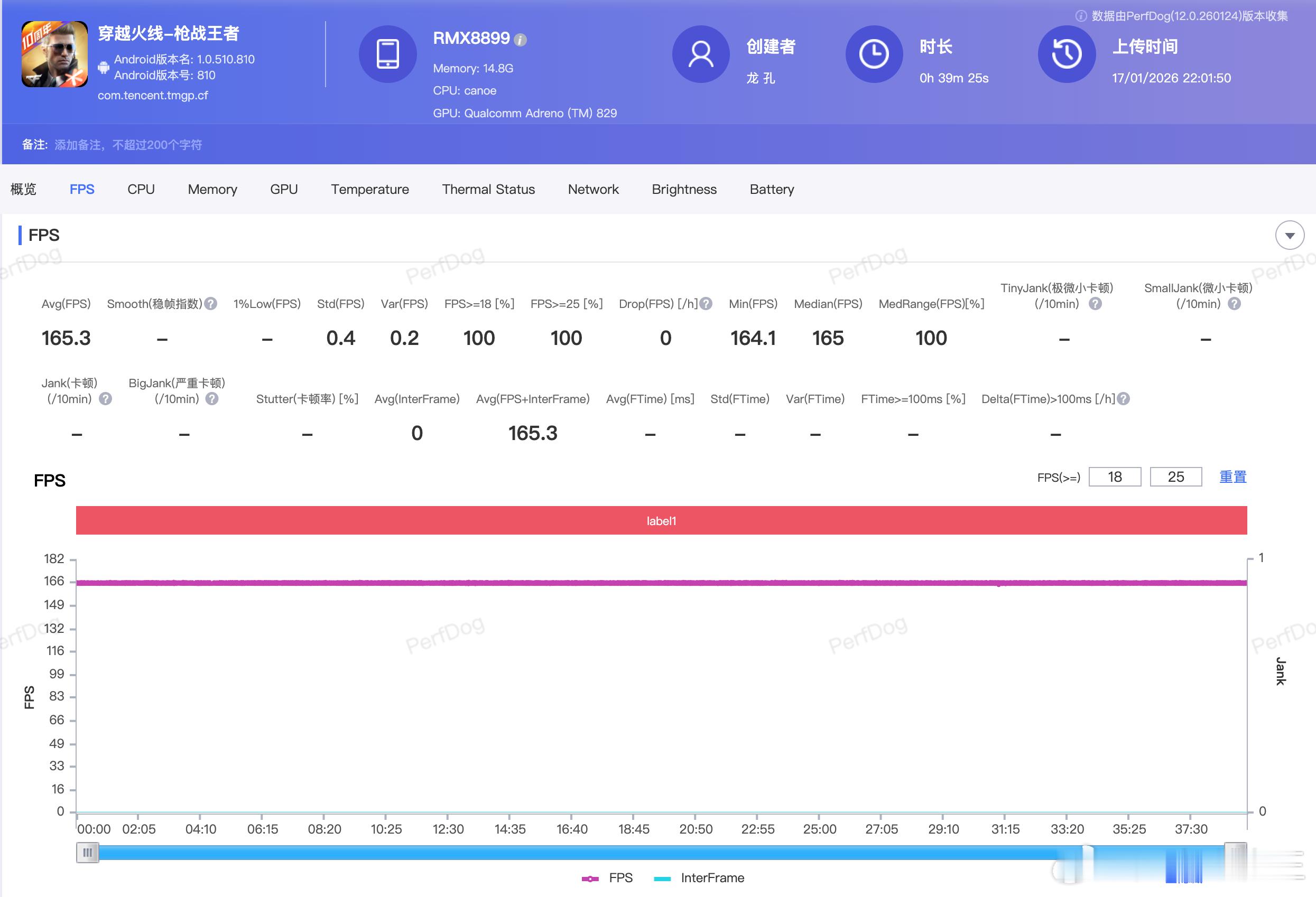Collapse the FPS section with arrow button
This screenshot has height=897, width=1316.
tap(1290, 236)
